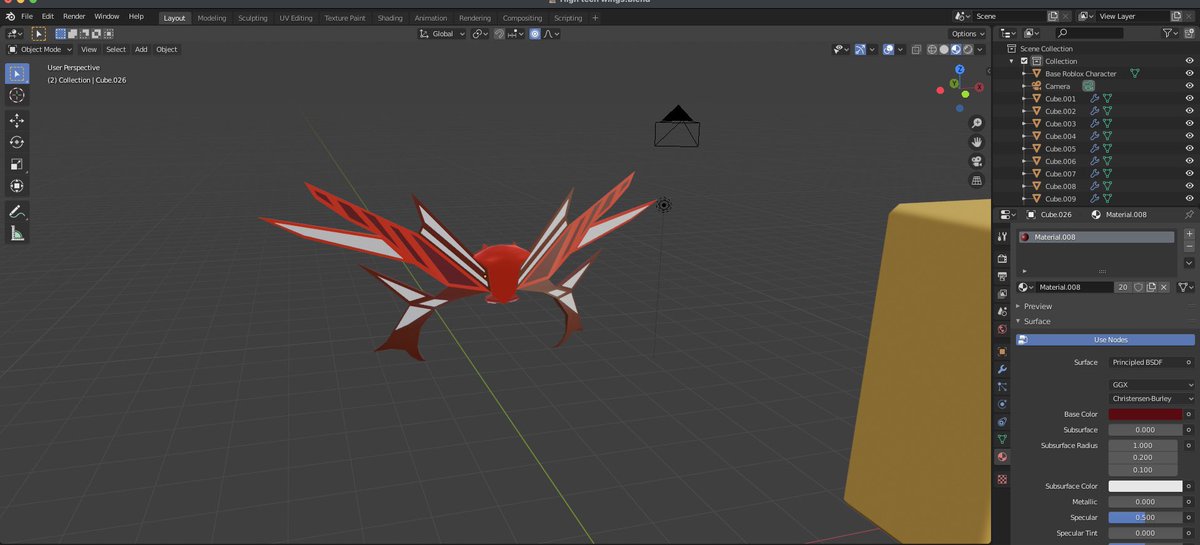Open the Object properties tab
The width and height of the screenshot is (1200, 545).
1002,351
